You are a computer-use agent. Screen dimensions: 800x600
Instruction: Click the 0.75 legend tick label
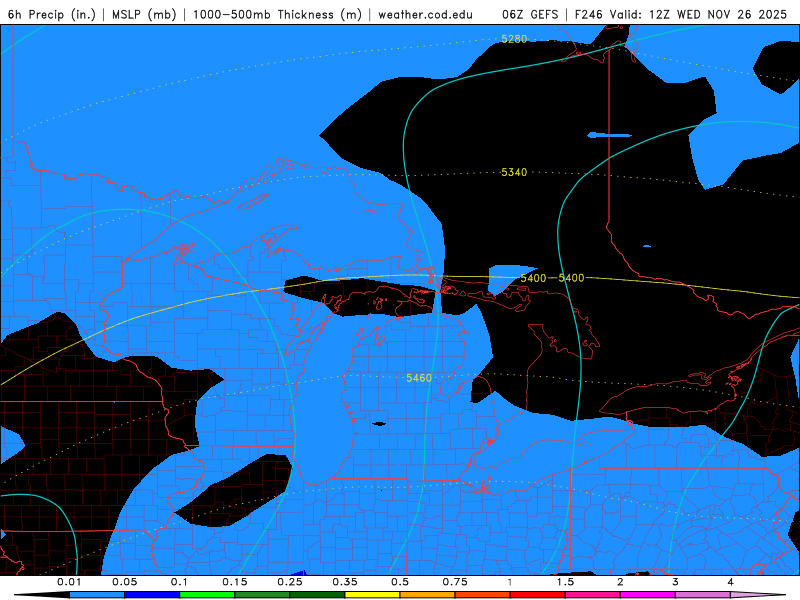[x=455, y=582]
